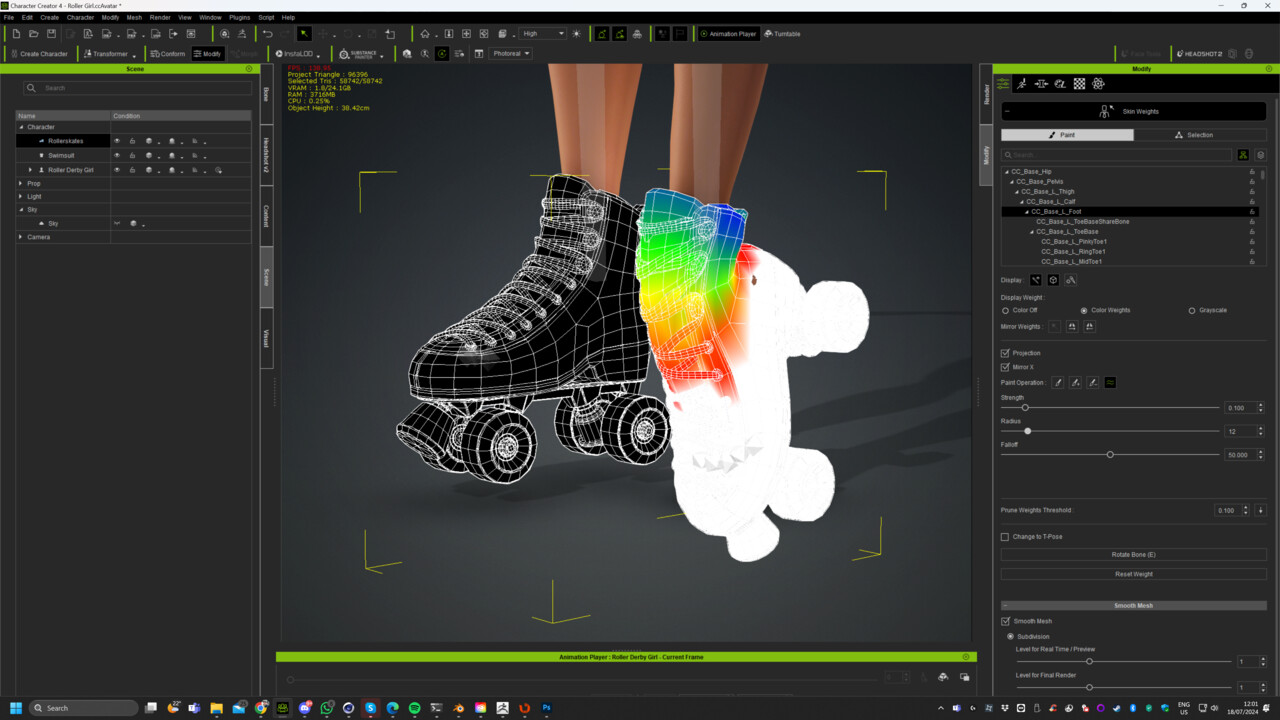Viewport: 1280px width, 720px height.
Task: Select Color Off display weight option
Action: point(1005,310)
